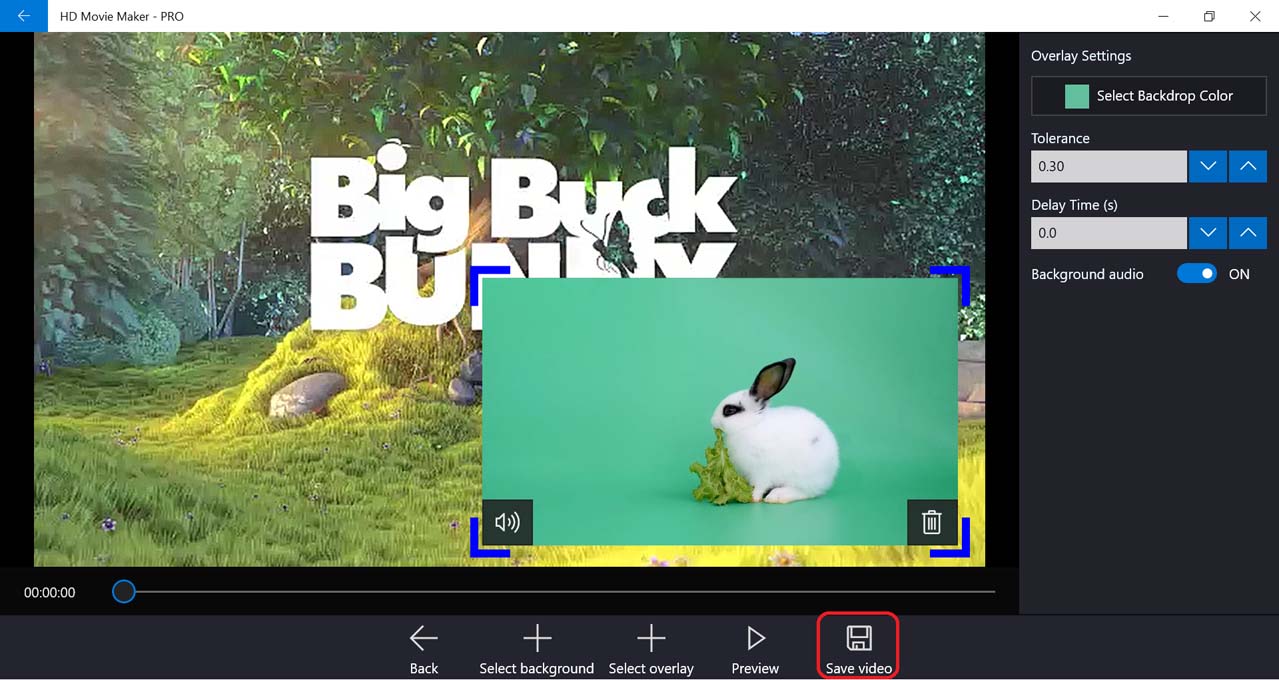Image resolution: width=1279 pixels, height=680 pixels.
Task: Delete the overlay with trash icon
Action: pos(931,522)
